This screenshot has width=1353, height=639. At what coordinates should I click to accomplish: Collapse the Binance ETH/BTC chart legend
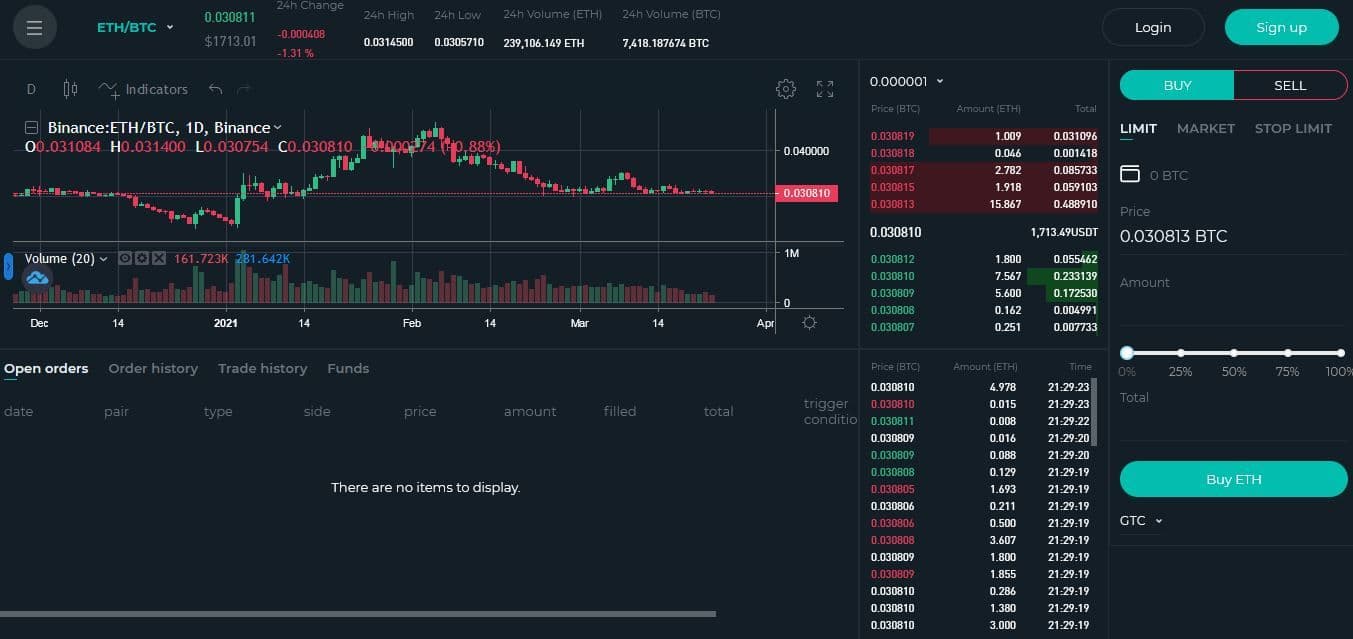pyautogui.click(x=31, y=128)
